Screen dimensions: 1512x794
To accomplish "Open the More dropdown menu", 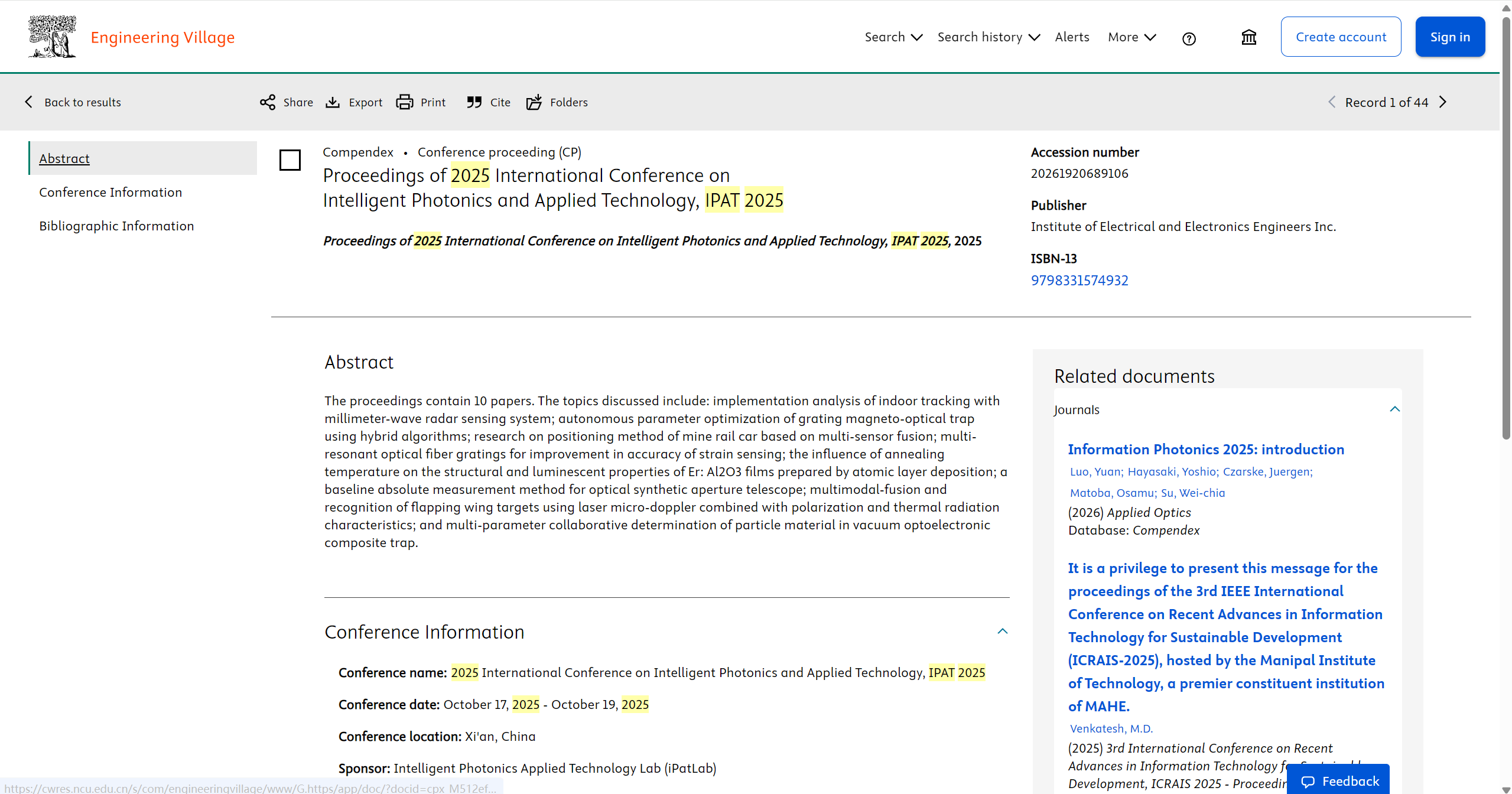I will click(1132, 37).
